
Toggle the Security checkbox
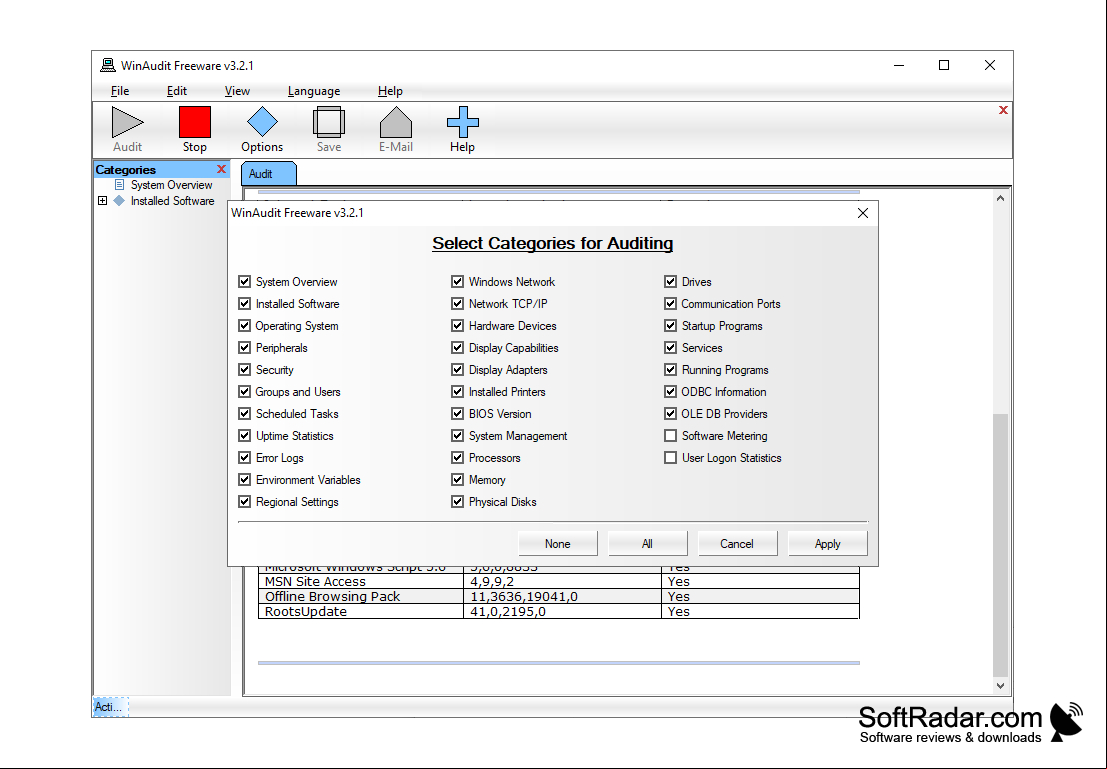point(244,369)
